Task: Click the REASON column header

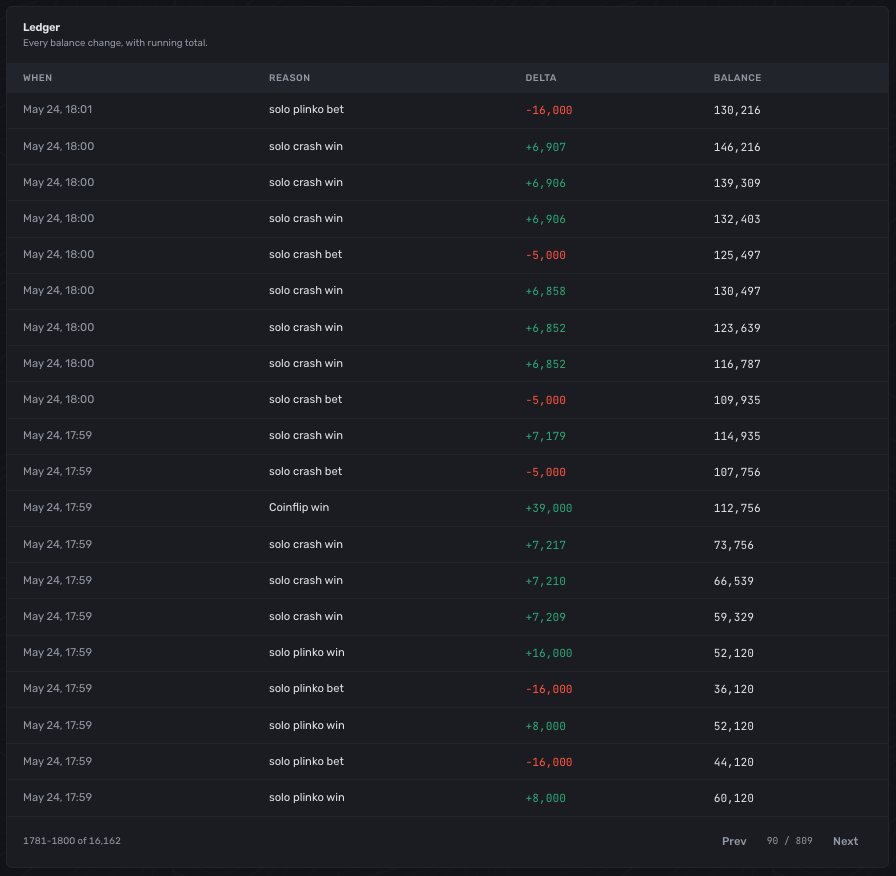Action: point(289,78)
